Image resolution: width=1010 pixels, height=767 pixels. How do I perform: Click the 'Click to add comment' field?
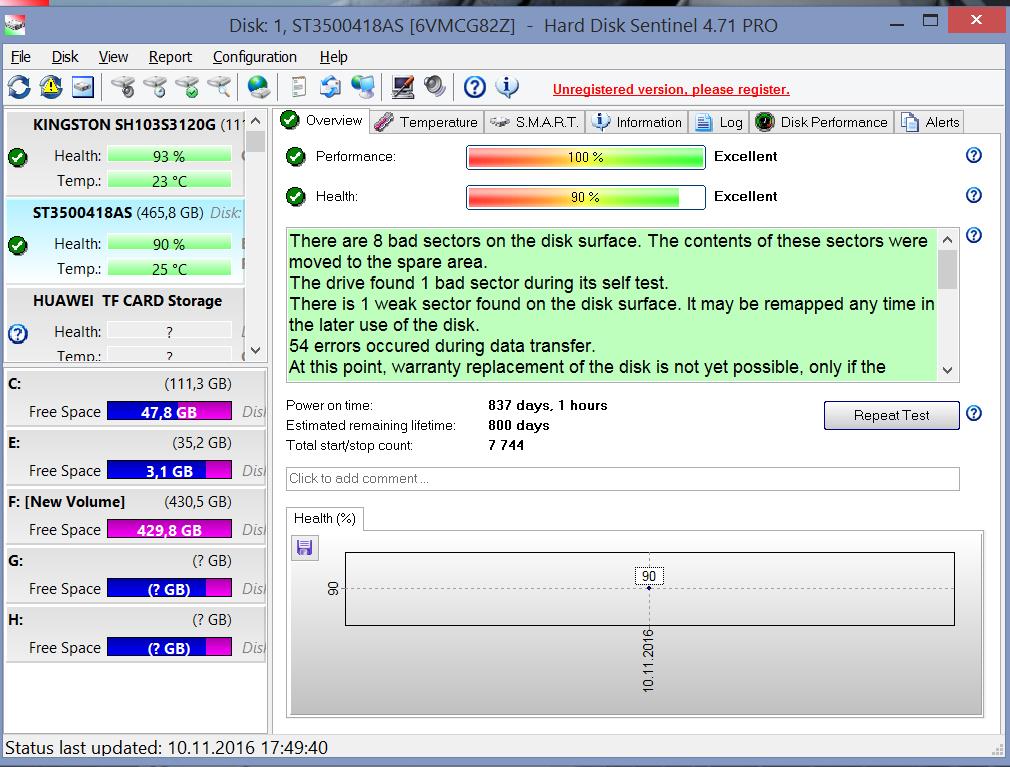(622, 478)
